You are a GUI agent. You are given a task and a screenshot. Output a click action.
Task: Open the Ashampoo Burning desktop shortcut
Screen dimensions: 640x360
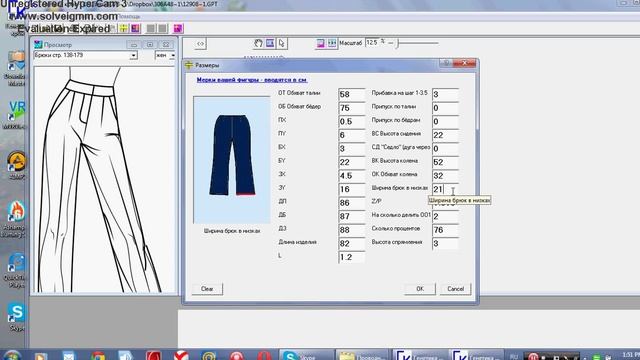click(16, 218)
